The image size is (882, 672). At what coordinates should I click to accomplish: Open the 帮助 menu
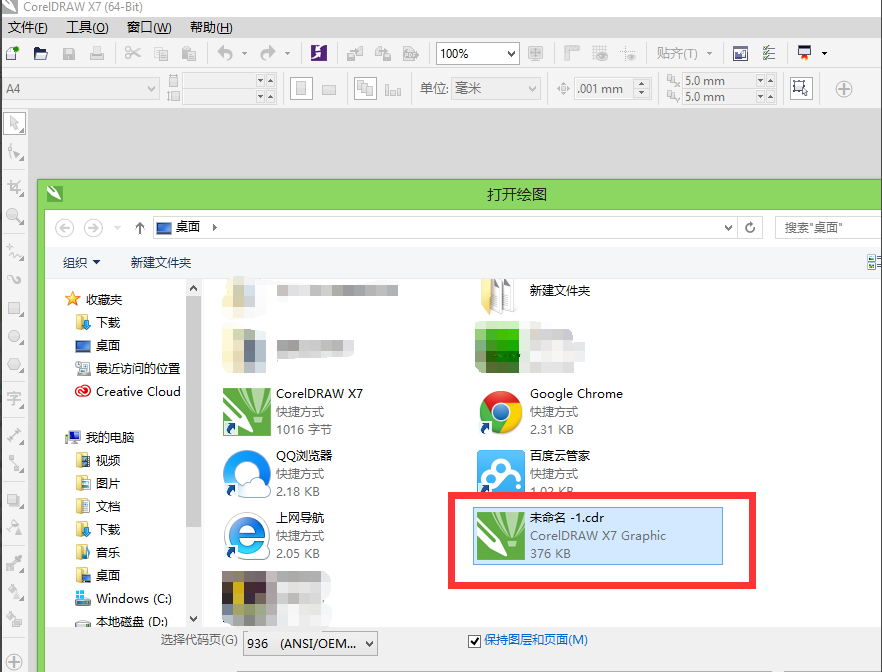(210, 27)
